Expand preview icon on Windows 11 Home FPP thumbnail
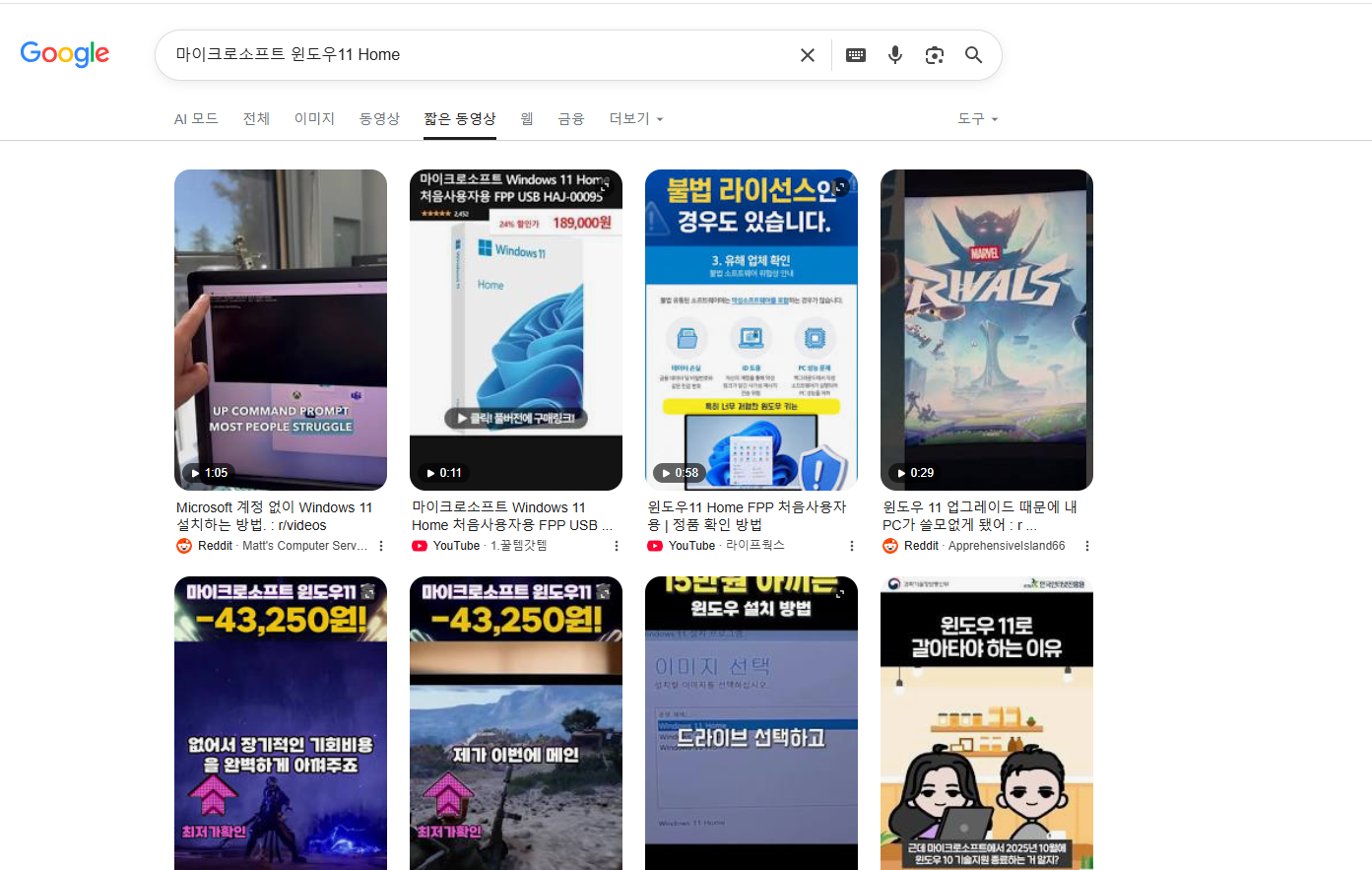The image size is (1372, 870). (x=605, y=185)
